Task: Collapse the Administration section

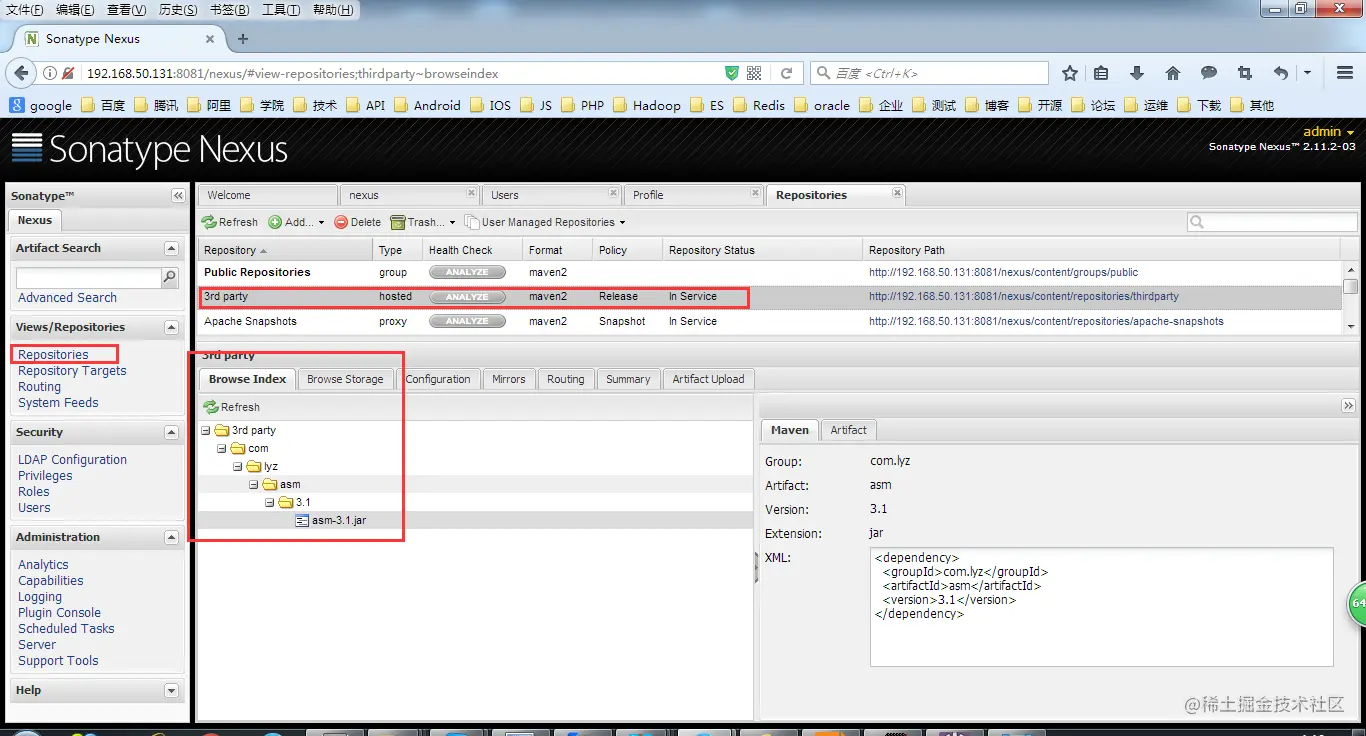Action: tap(171, 537)
